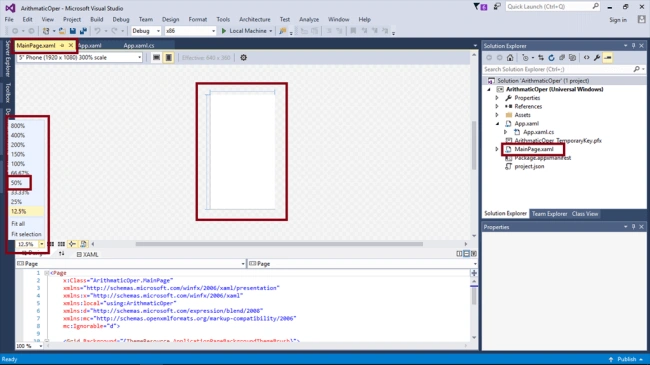Click Sync with Active Document icon
The image size is (650, 365).
[541, 58]
